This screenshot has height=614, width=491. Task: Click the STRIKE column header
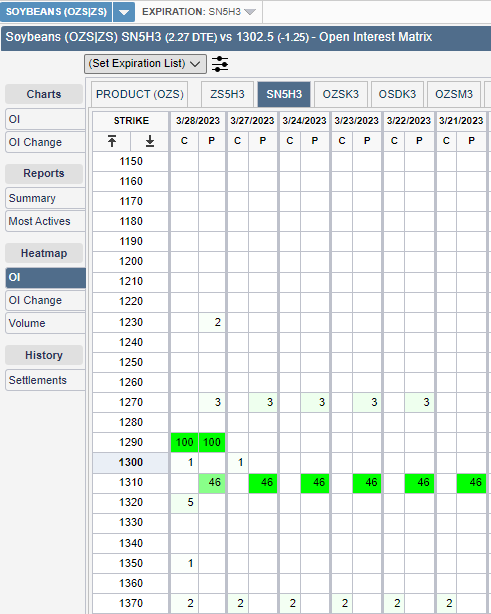click(x=131, y=121)
